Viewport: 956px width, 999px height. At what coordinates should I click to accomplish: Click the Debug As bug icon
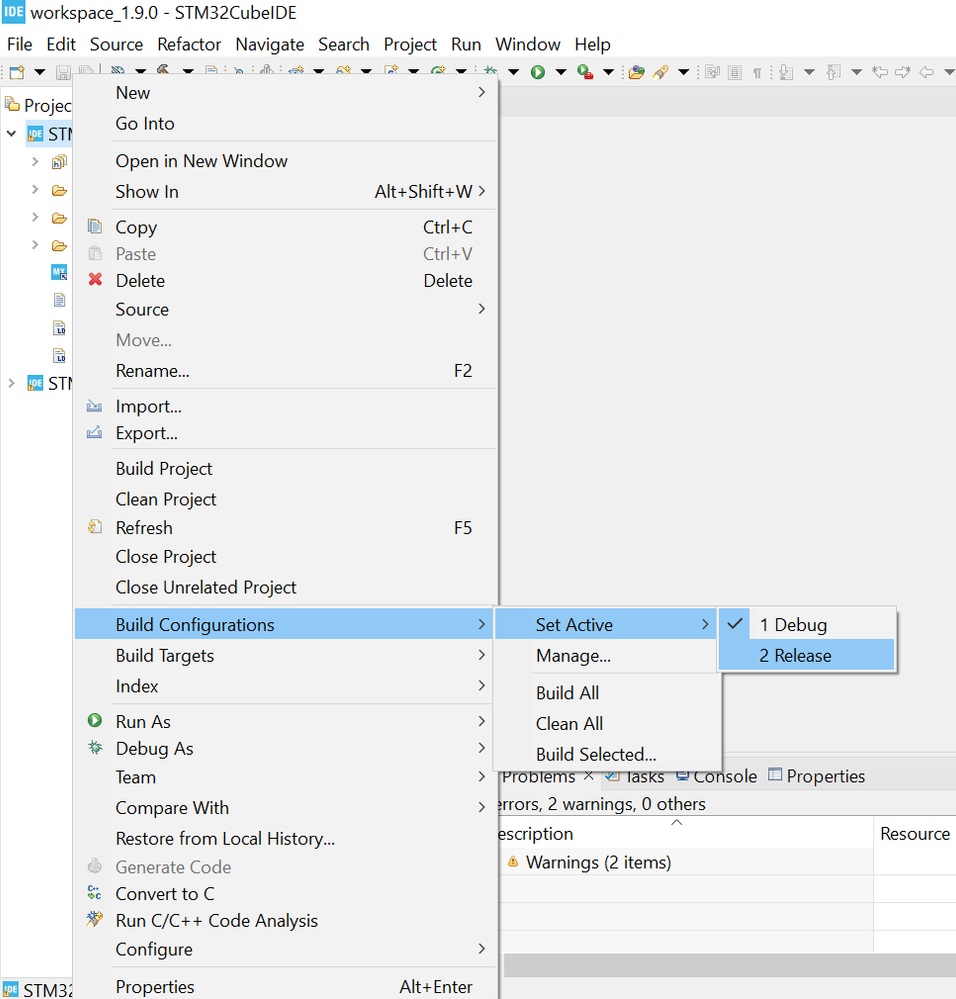(x=95, y=747)
